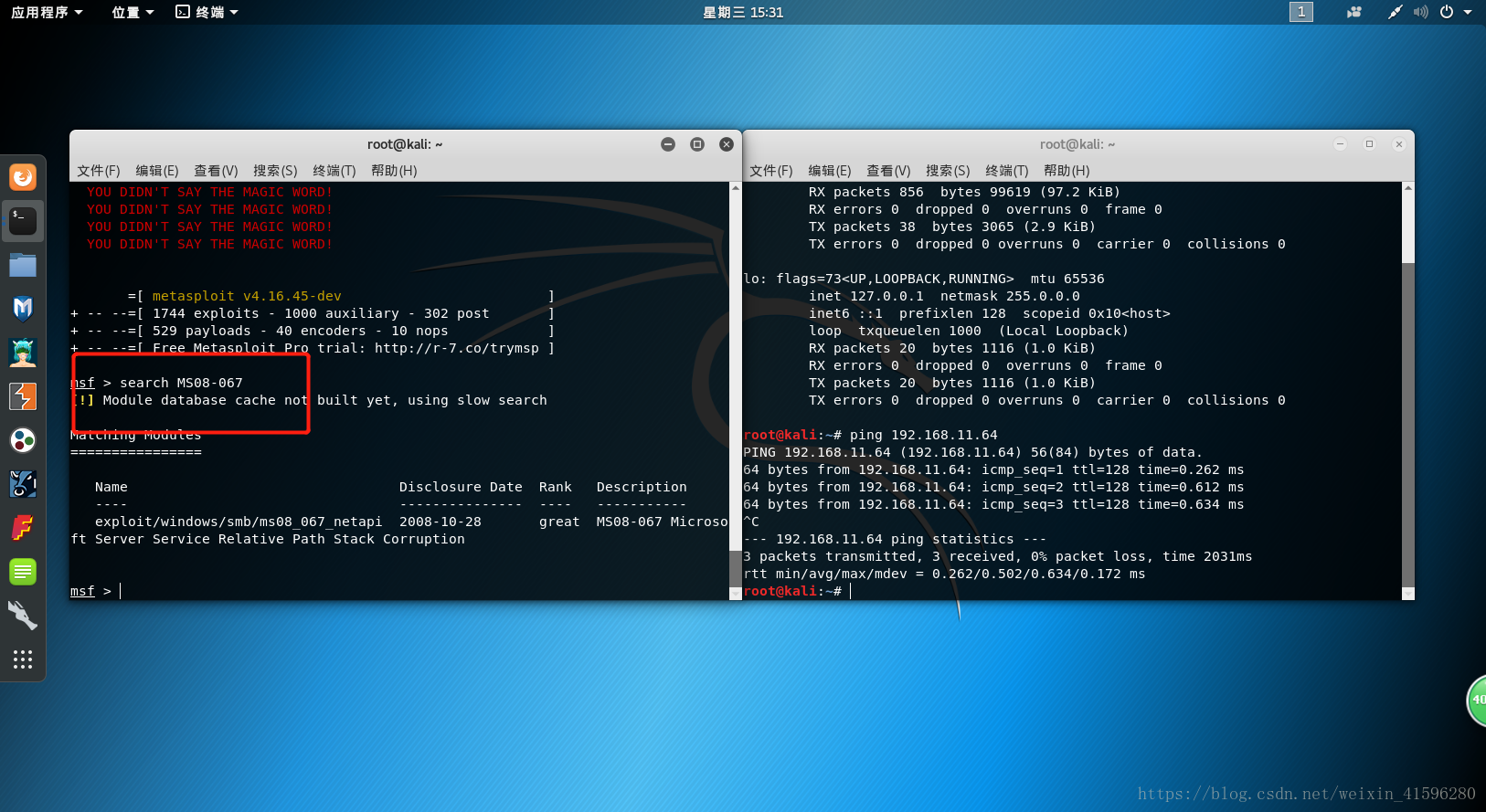Image resolution: width=1486 pixels, height=812 pixels.
Task: Open the Kali dragon tweak tool icon
Action: [23, 616]
